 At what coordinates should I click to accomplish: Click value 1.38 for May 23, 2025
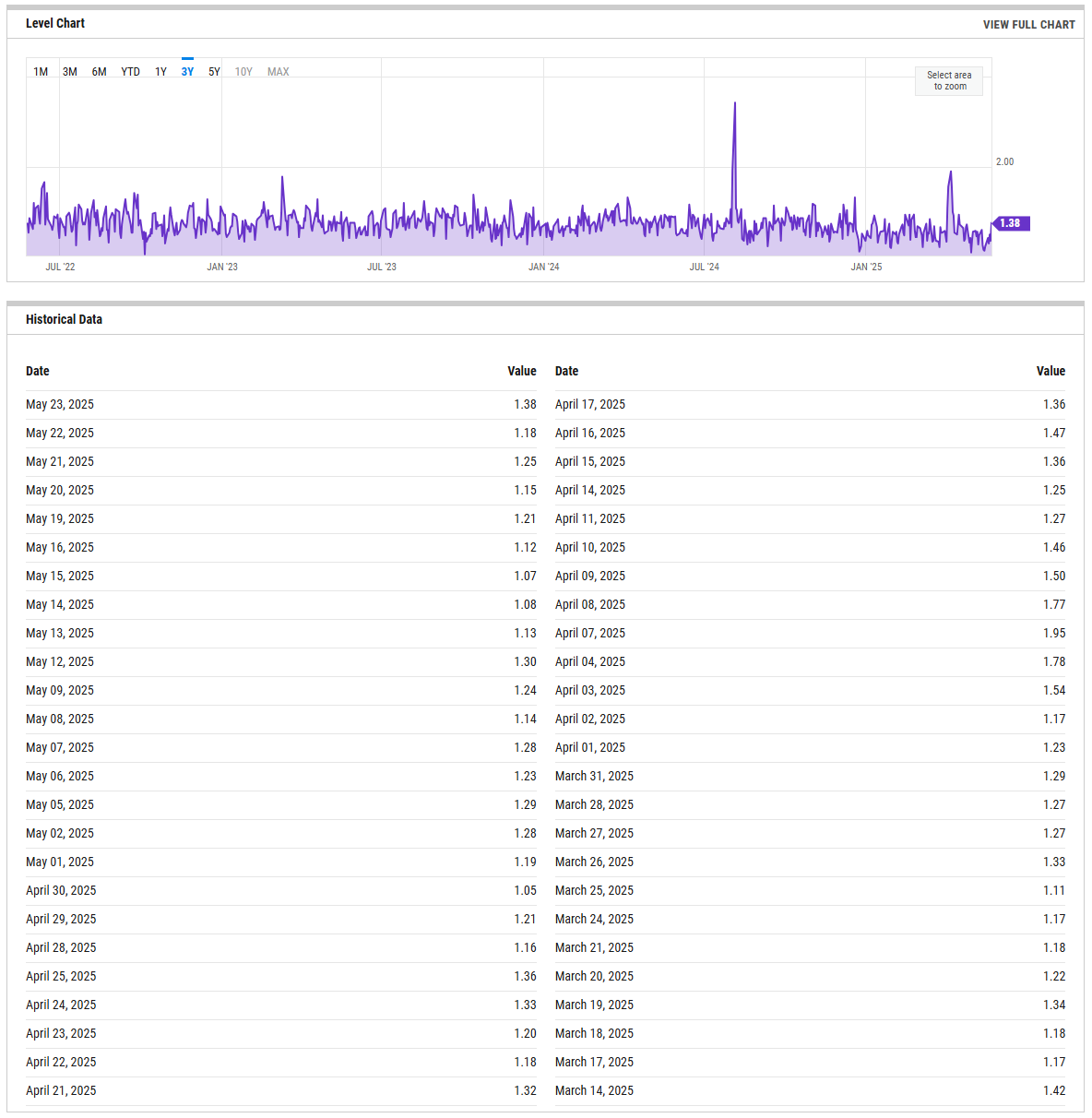coord(526,404)
